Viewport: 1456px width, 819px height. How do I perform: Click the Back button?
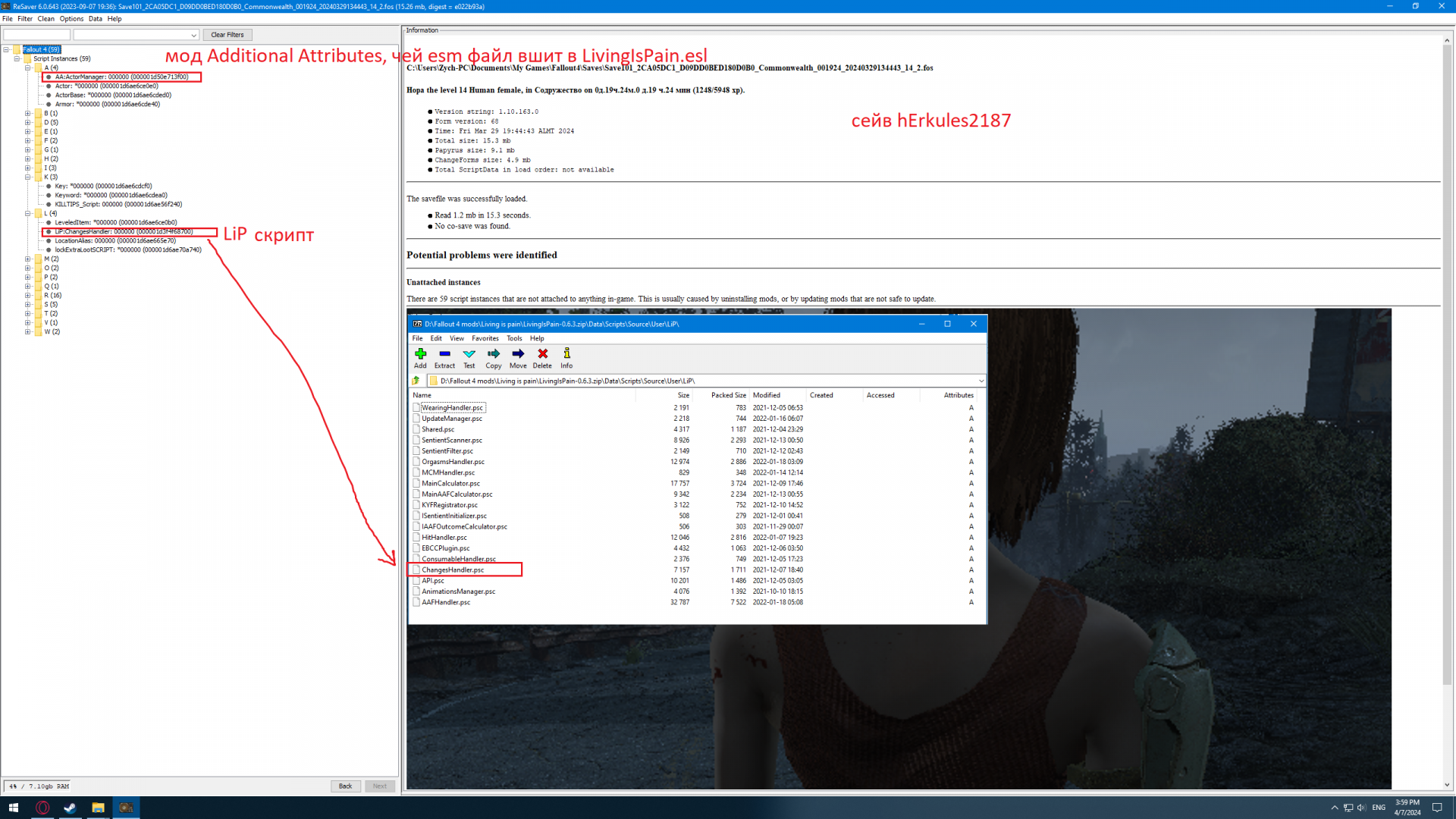[345, 786]
